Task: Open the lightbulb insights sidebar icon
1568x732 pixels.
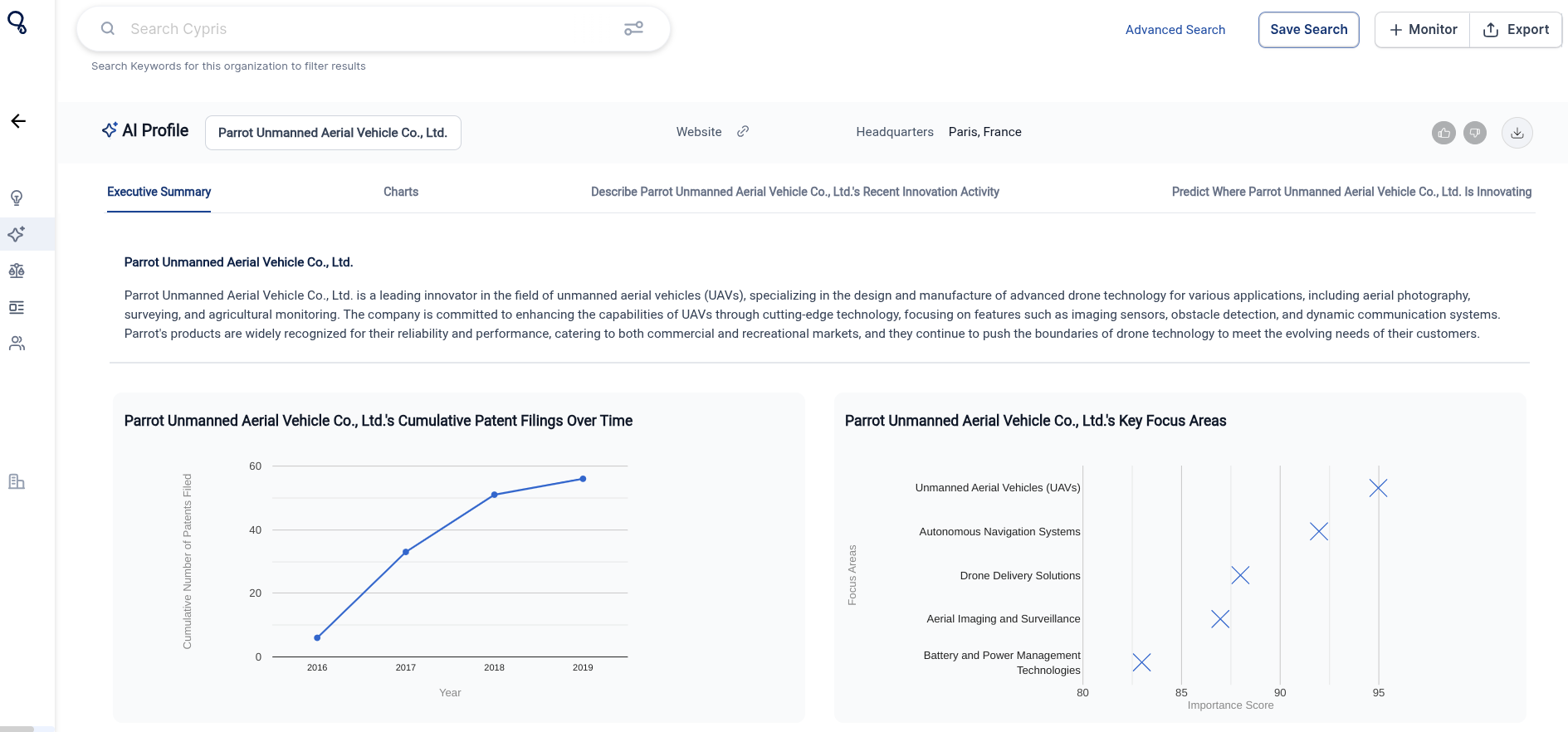Action: tap(17, 198)
